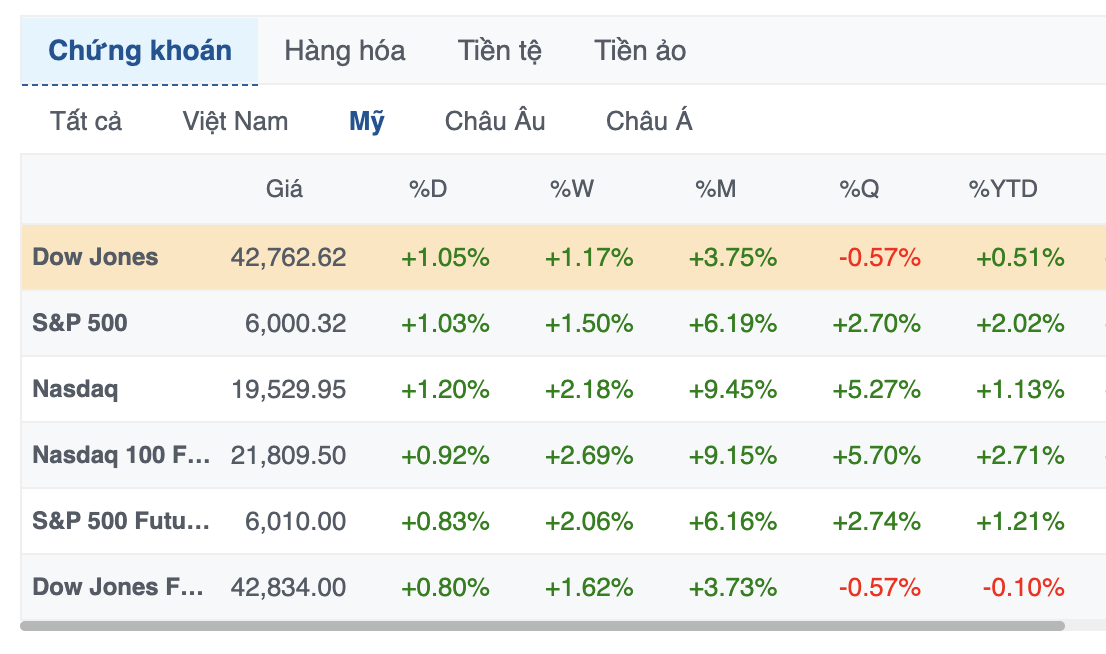Sort by the %D column header
1106x654 pixels.
(x=428, y=189)
